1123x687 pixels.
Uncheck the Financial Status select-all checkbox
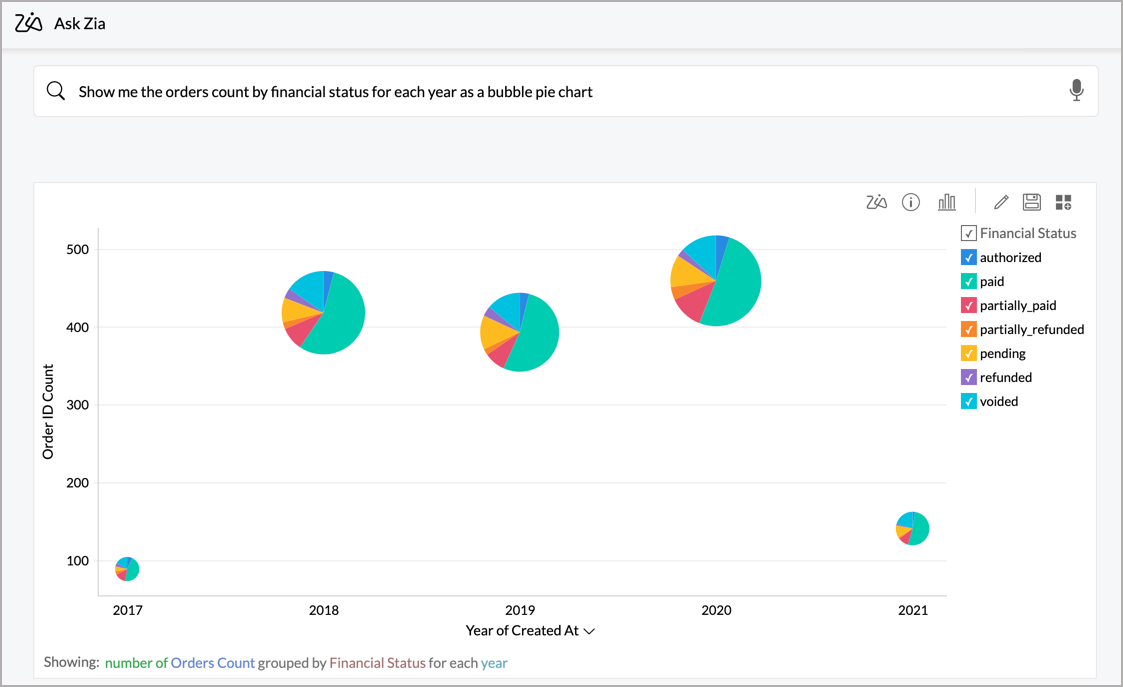pyautogui.click(x=968, y=234)
